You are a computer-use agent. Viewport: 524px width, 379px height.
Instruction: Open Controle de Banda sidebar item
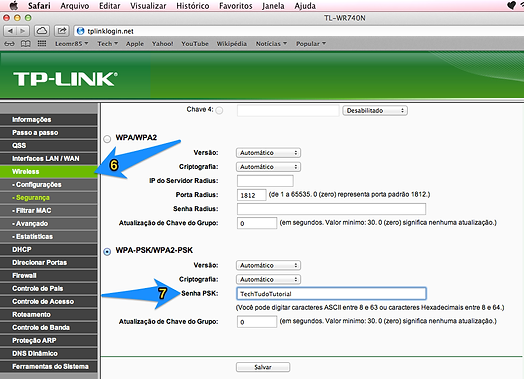pos(49,328)
